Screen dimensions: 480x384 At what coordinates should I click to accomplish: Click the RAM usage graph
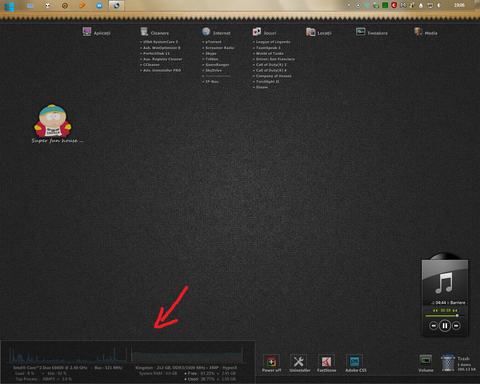coord(188,355)
